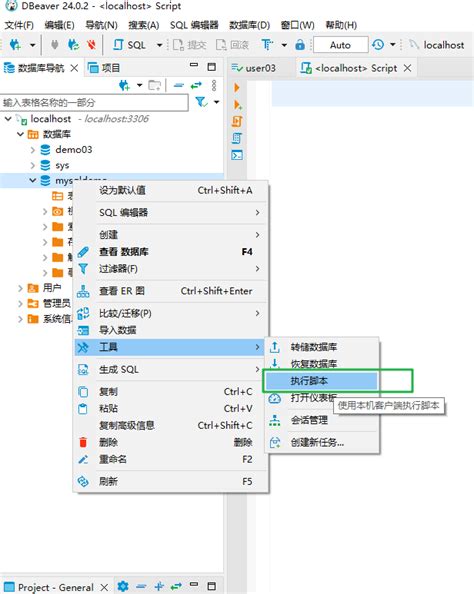The width and height of the screenshot is (474, 594).
Task: Open the SQL button dropdown arrow
Action: pos(160,45)
